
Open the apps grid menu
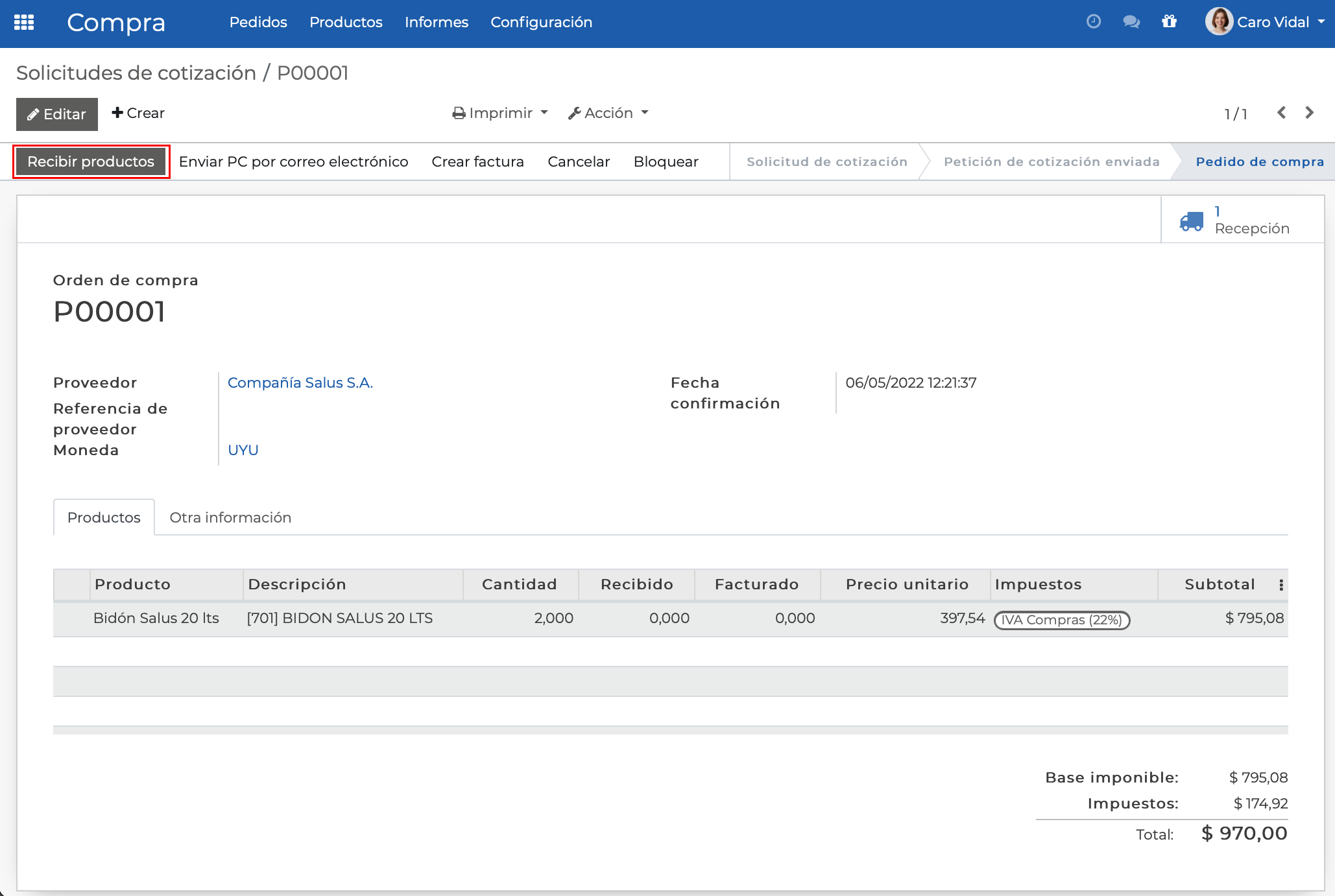[24, 22]
